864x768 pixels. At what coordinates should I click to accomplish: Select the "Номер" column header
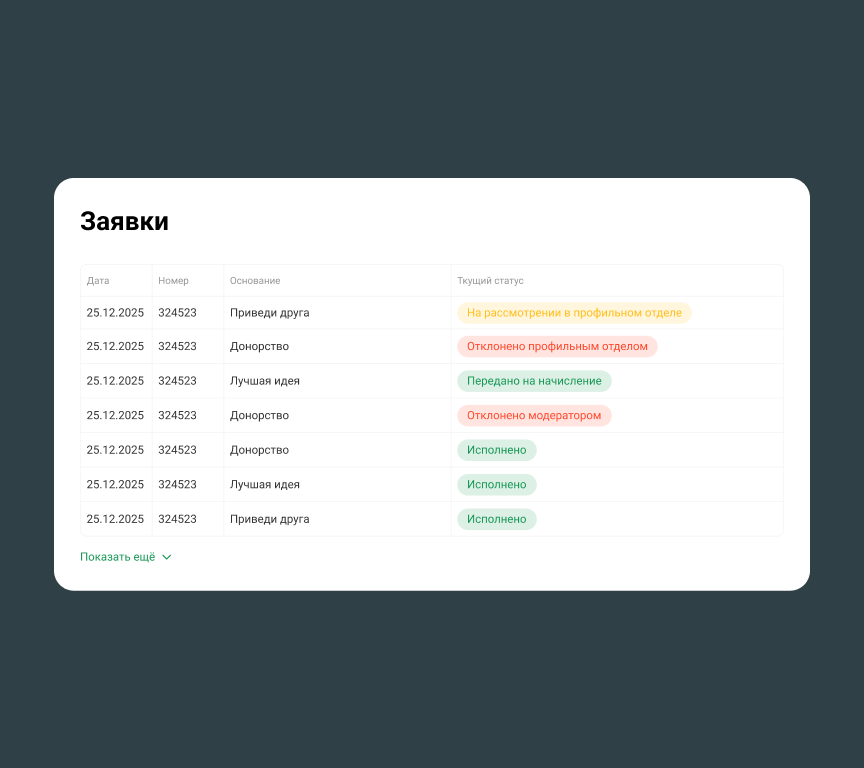click(173, 281)
